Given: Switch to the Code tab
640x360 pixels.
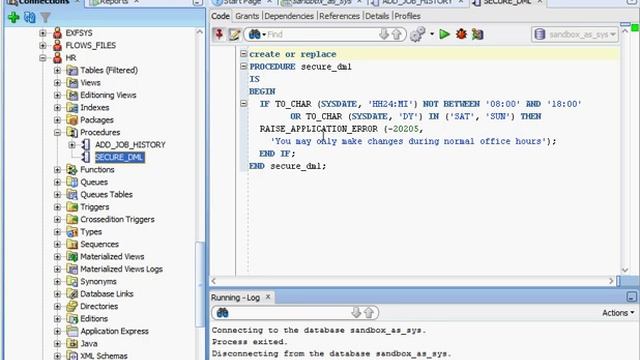Looking at the screenshot, I should [220, 16].
